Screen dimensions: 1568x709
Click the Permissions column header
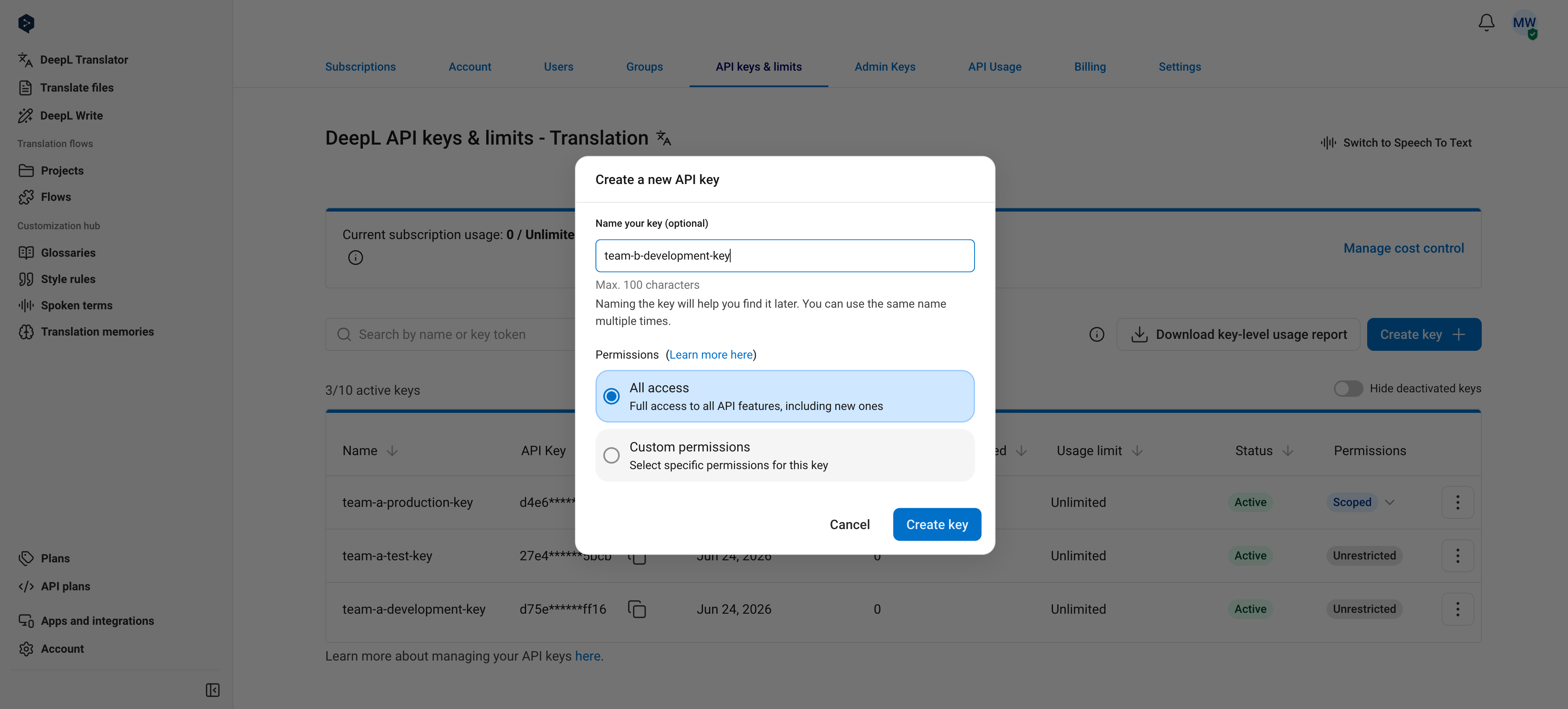point(1370,451)
